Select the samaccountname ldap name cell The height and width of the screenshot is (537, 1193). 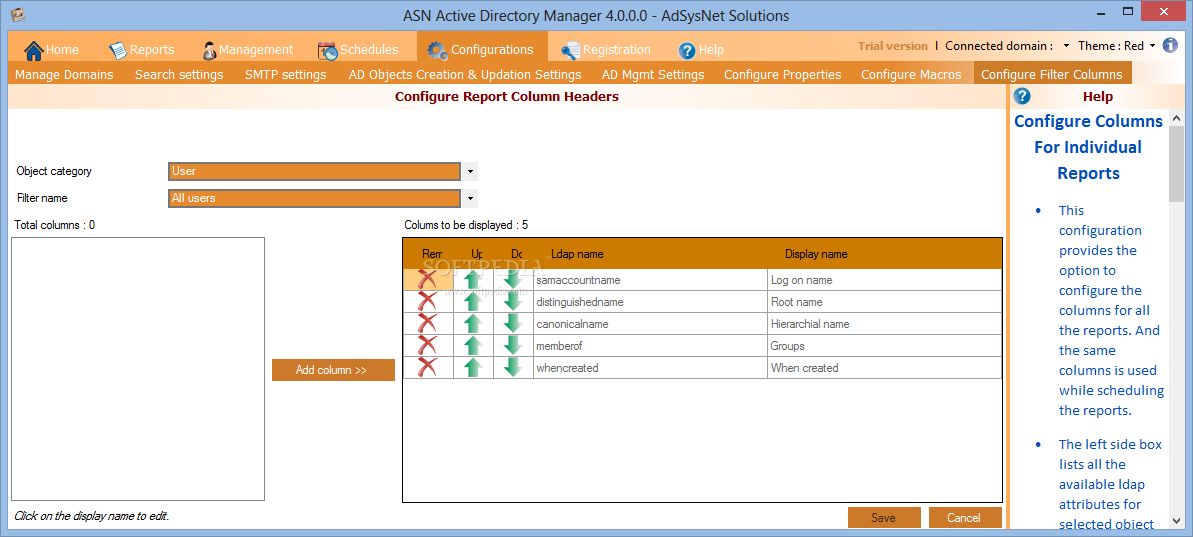click(x=651, y=280)
